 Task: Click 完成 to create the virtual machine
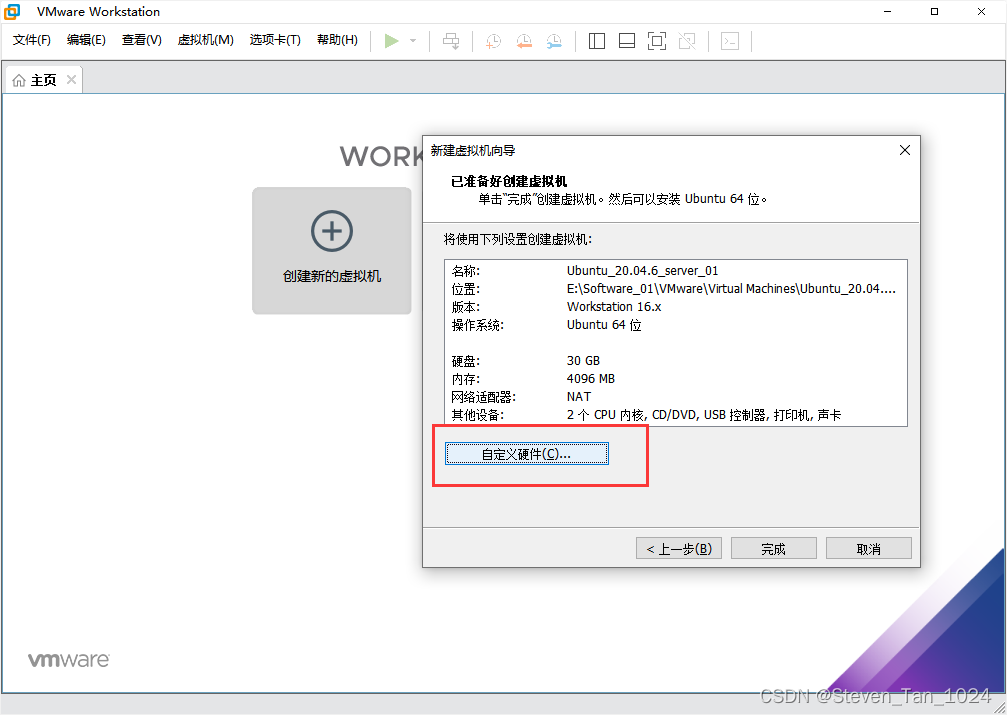click(773, 549)
